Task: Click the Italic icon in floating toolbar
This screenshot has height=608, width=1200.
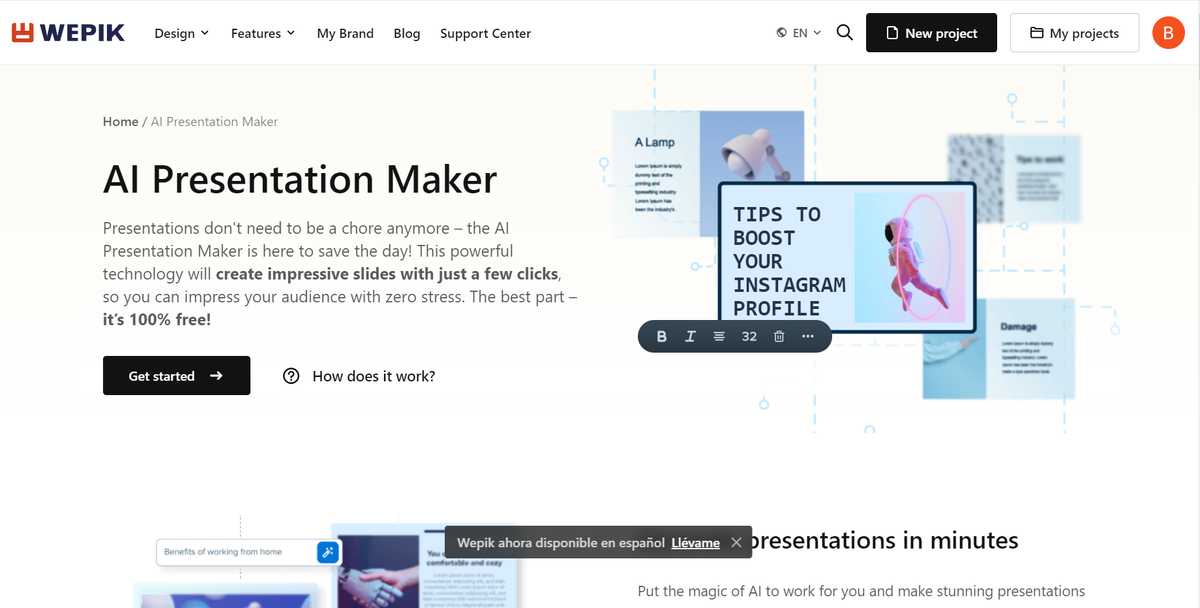Action: (690, 336)
